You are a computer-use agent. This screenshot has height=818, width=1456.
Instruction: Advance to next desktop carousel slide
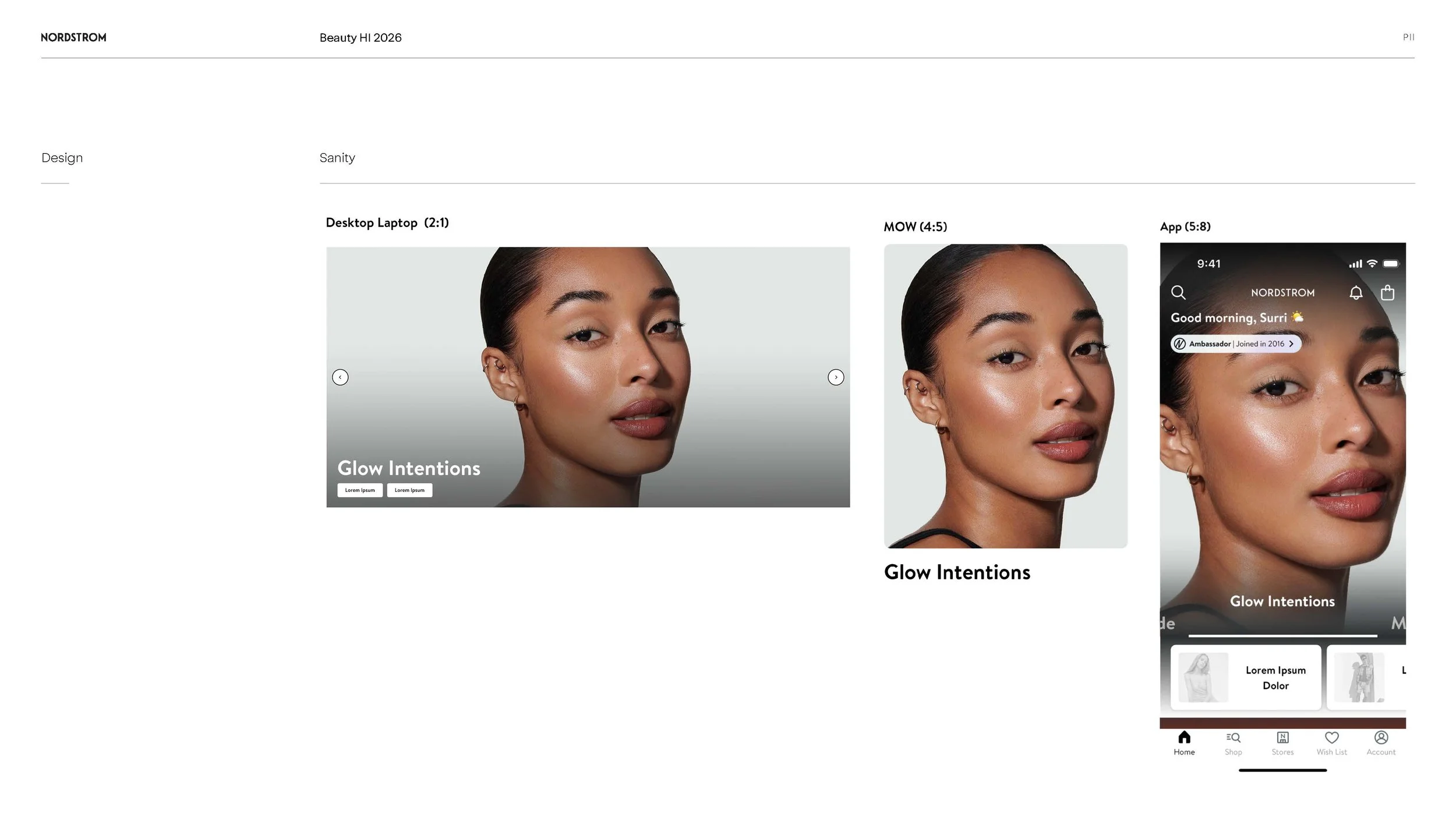click(x=836, y=377)
